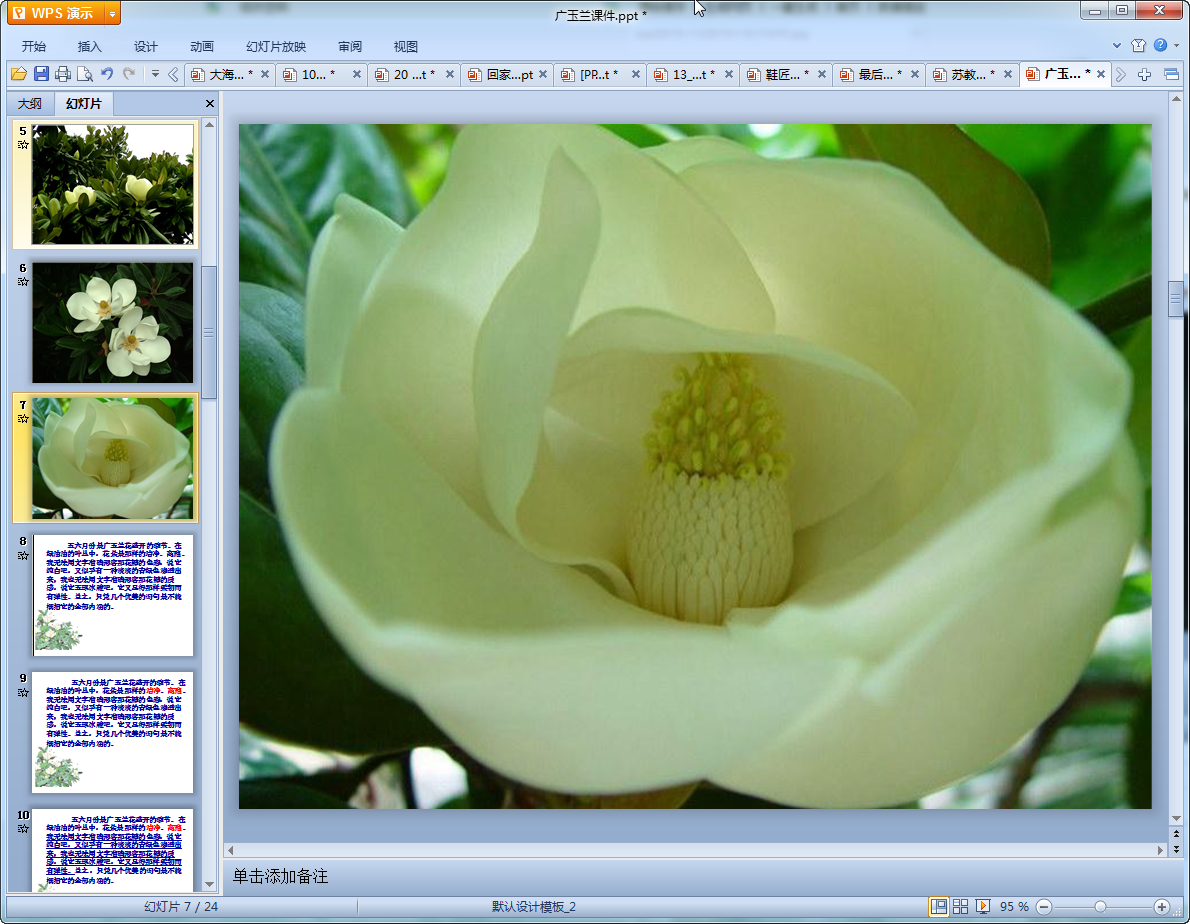Switch to normal view in status bar
Viewport: 1190px width, 924px height.
point(938,906)
